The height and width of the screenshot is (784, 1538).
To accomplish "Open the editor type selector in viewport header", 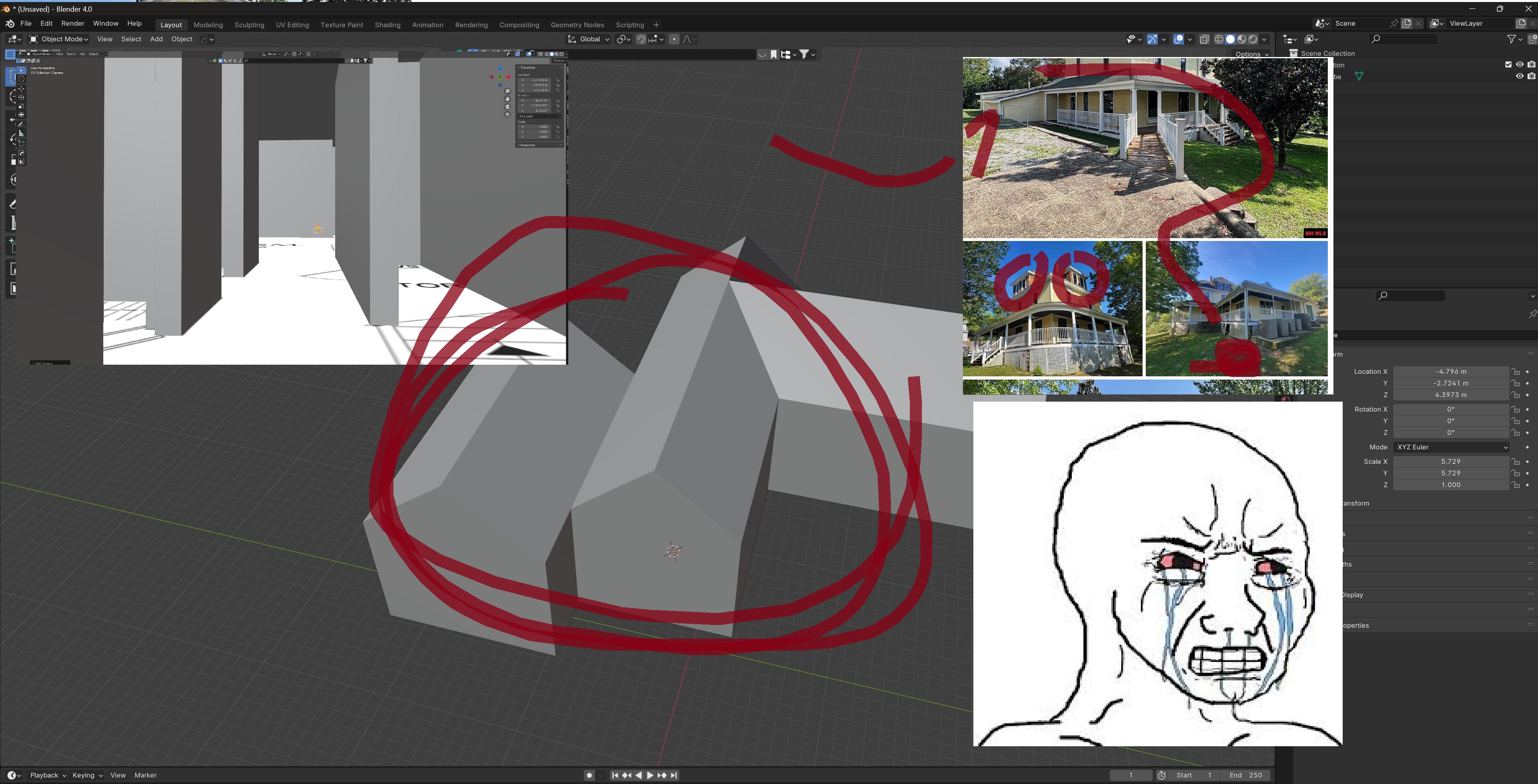I will [14, 39].
